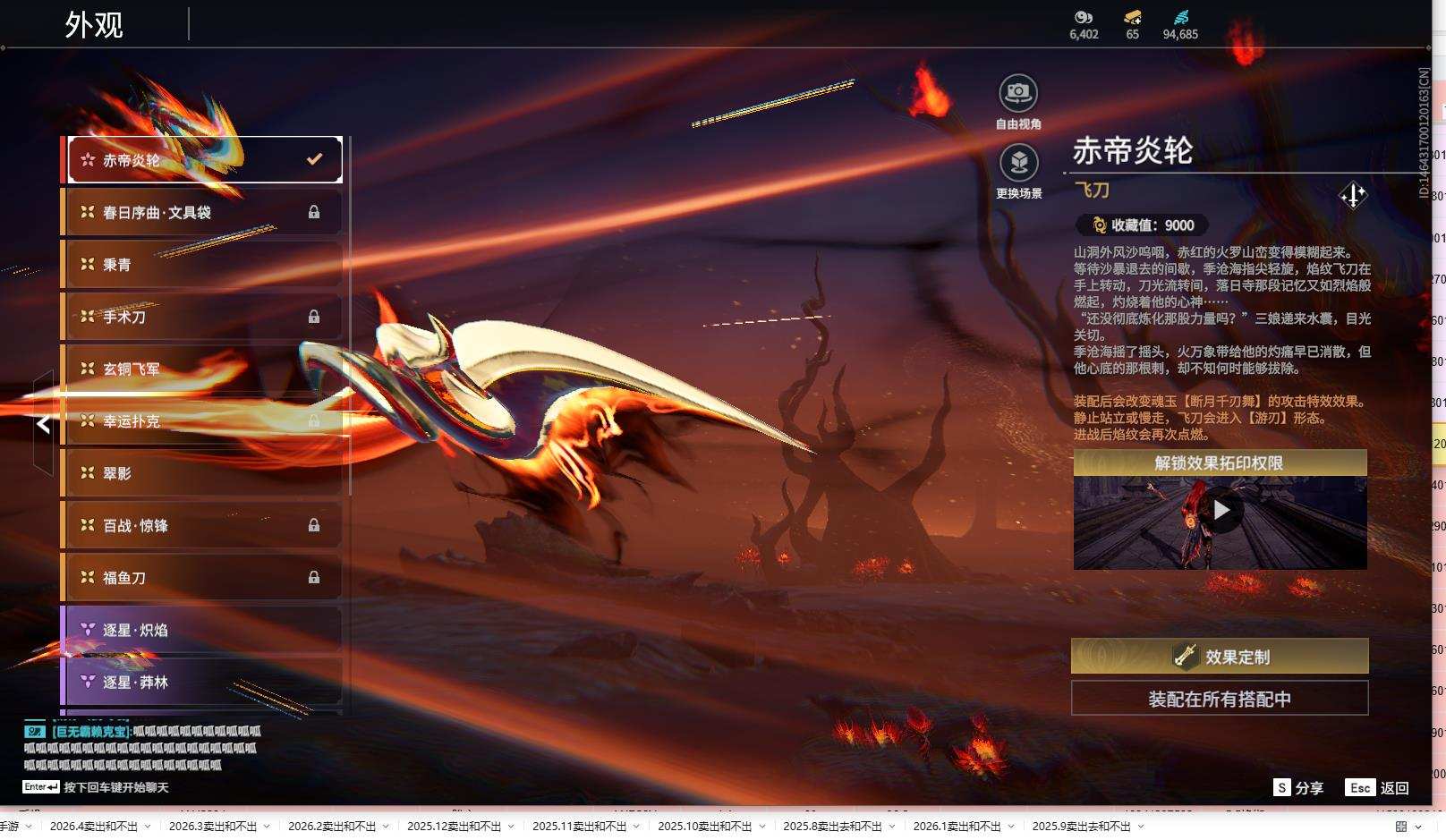1446x840 pixels.
Task: Toggle the 幸运扑克 lock state
Action: coord(314,420)
